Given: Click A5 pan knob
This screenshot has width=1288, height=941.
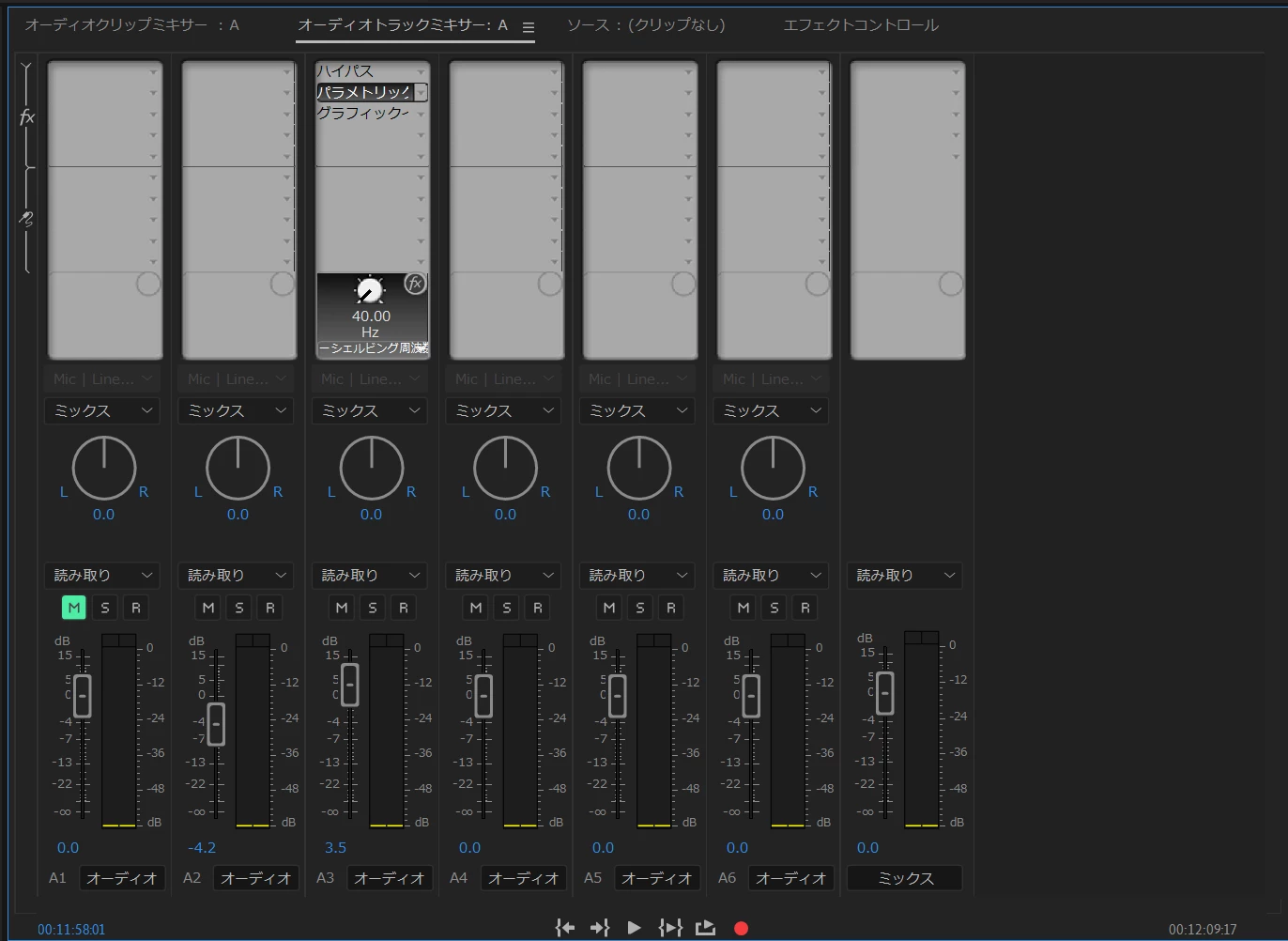Looking at the screenshot, I should (x=638, y=468).
